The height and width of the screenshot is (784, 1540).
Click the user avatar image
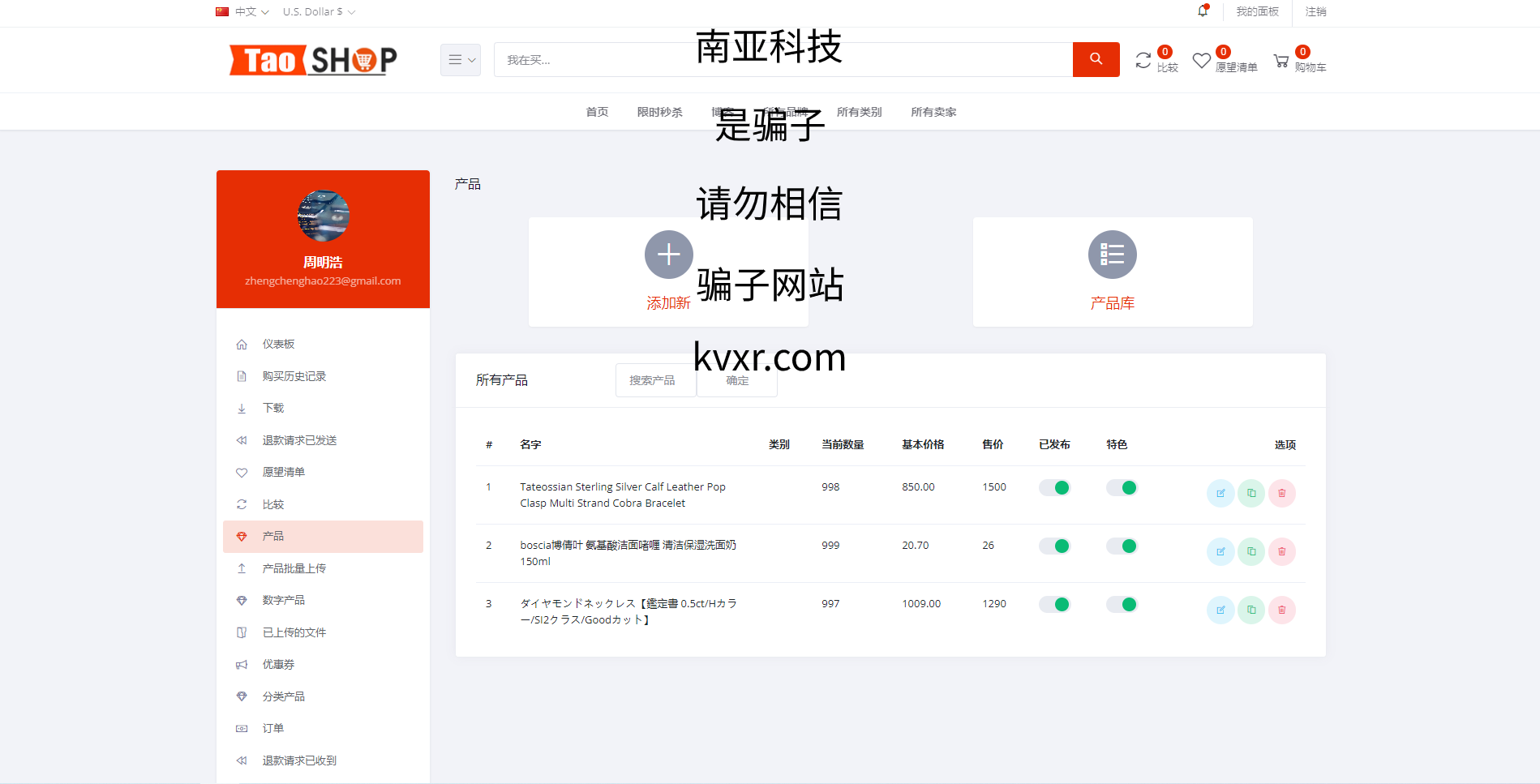(x=323, y=216)
